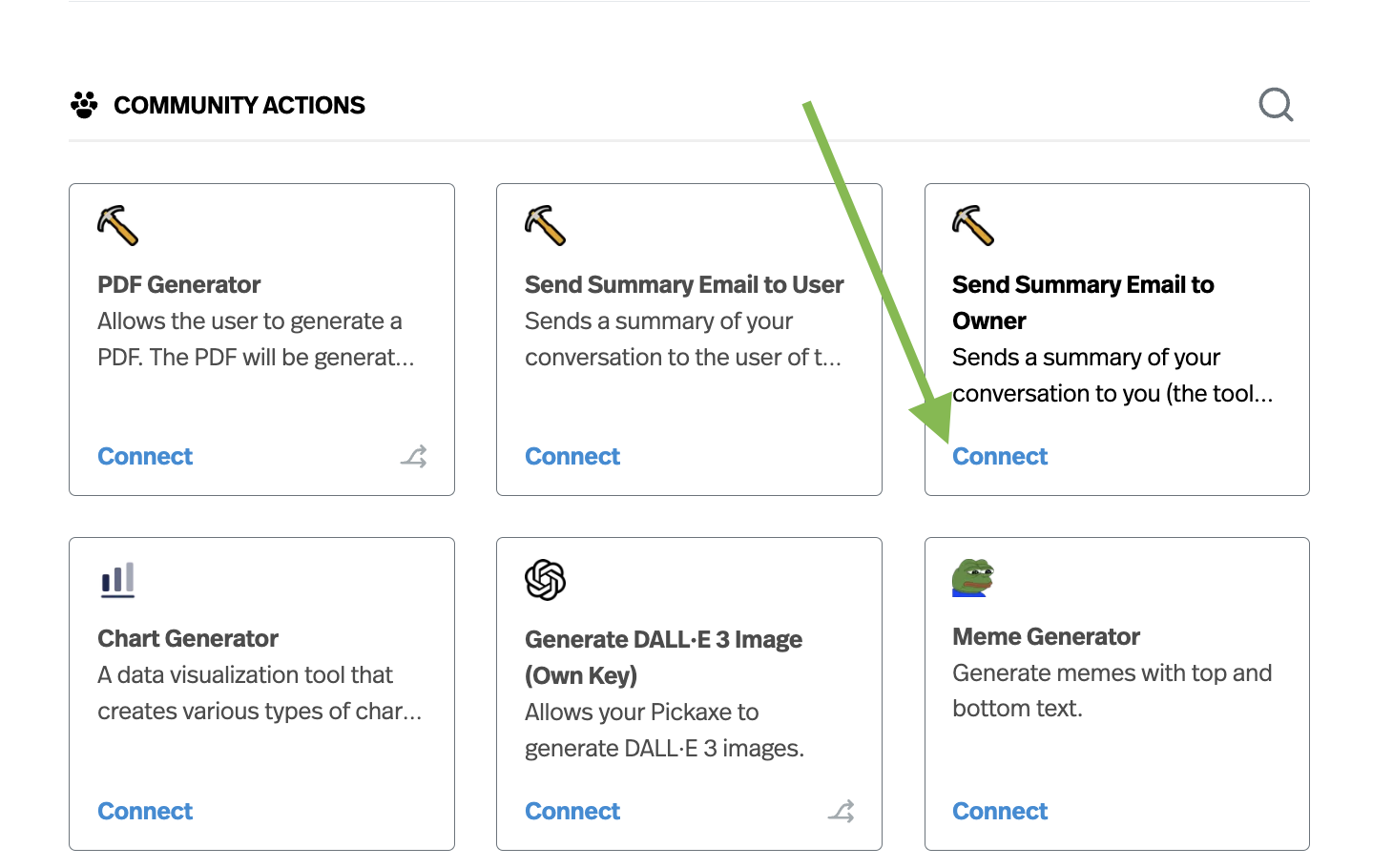
Task: Click the paw icon beside Community Actions
Action: click(84, 105)
